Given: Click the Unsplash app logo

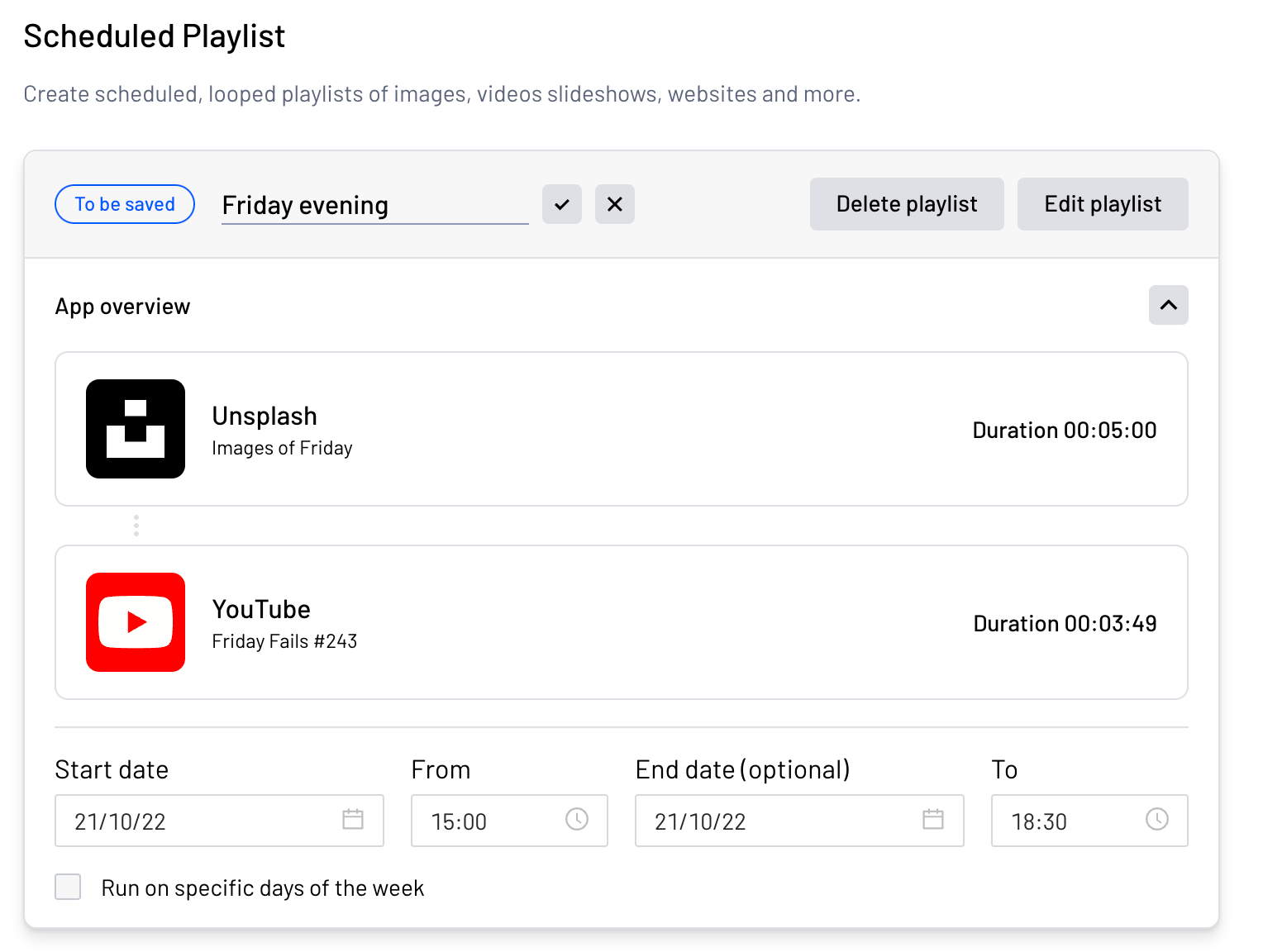Looking at the screenshot, I should point(136,429).
